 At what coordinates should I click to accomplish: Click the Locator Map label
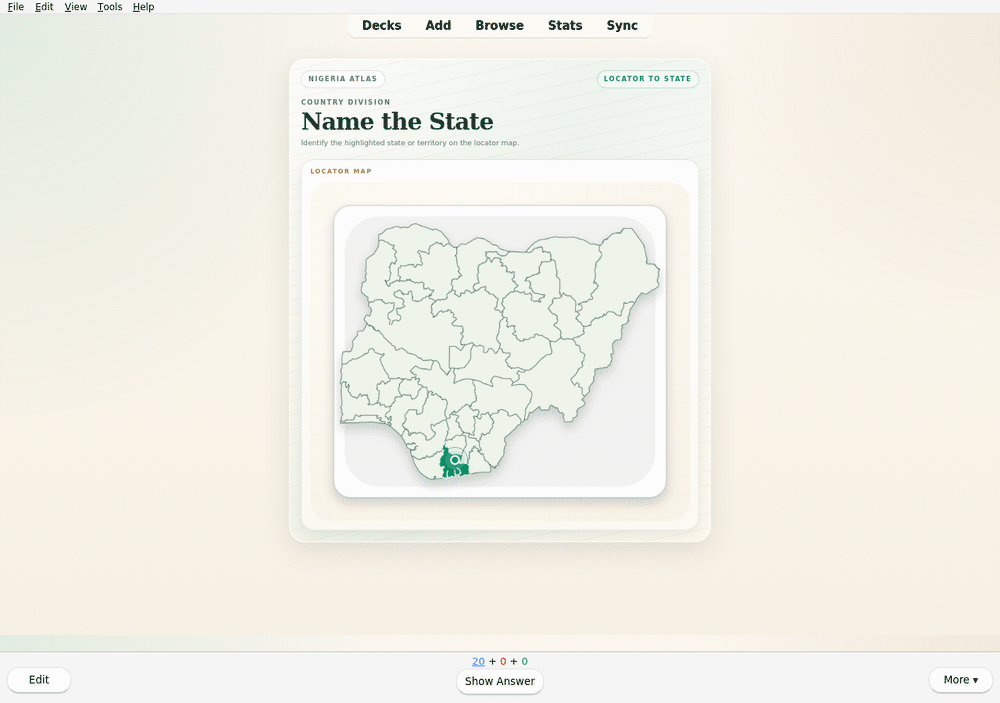pyautogui.click(x=341, y=171)
